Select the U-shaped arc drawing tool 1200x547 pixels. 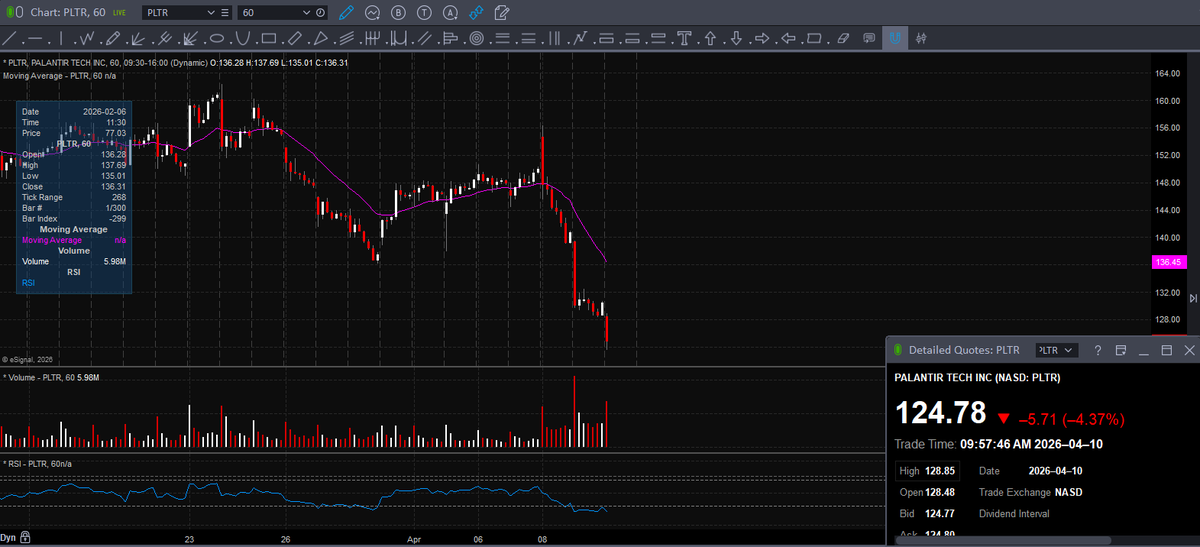tap(242, 38)
